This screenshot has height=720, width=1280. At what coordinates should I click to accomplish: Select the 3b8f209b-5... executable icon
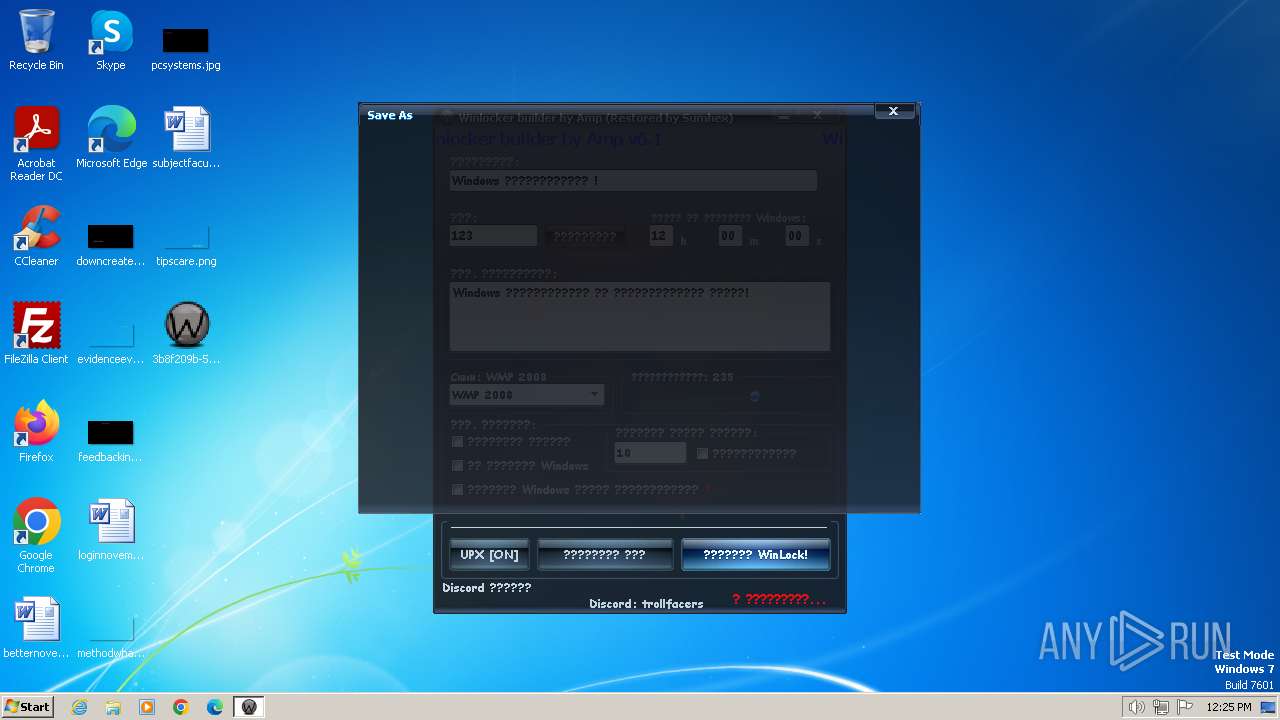point(186,333)
